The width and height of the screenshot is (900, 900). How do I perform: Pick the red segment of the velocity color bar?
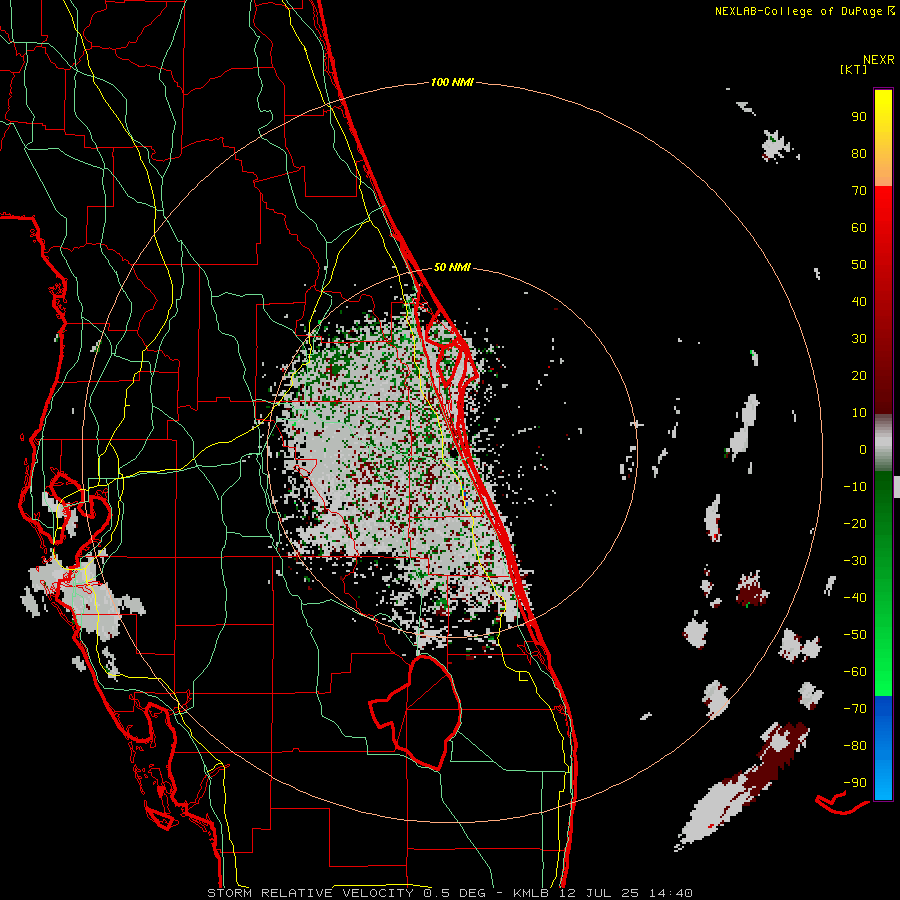[x=883, y=300]
